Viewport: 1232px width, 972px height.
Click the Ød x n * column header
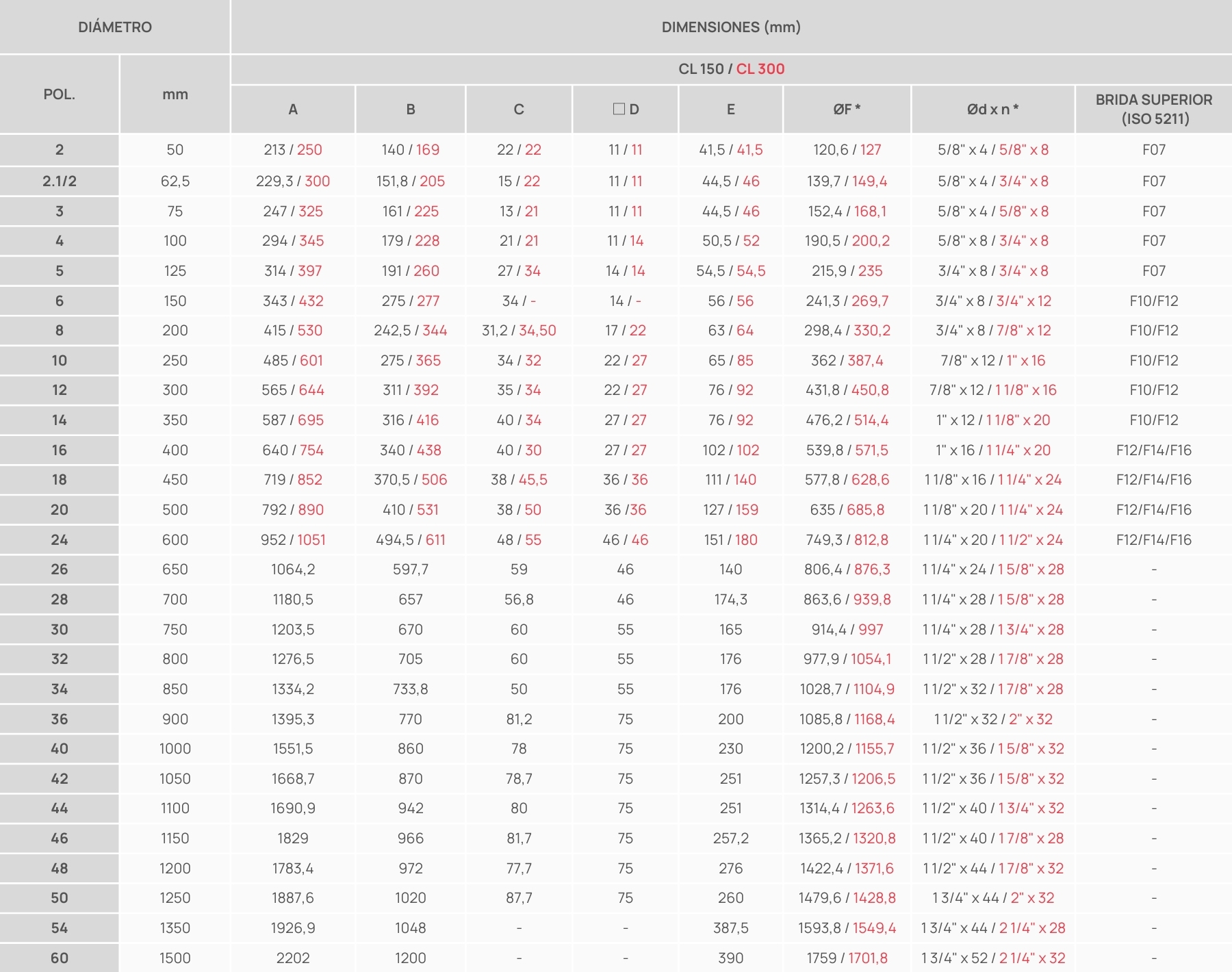click(992, 110)
